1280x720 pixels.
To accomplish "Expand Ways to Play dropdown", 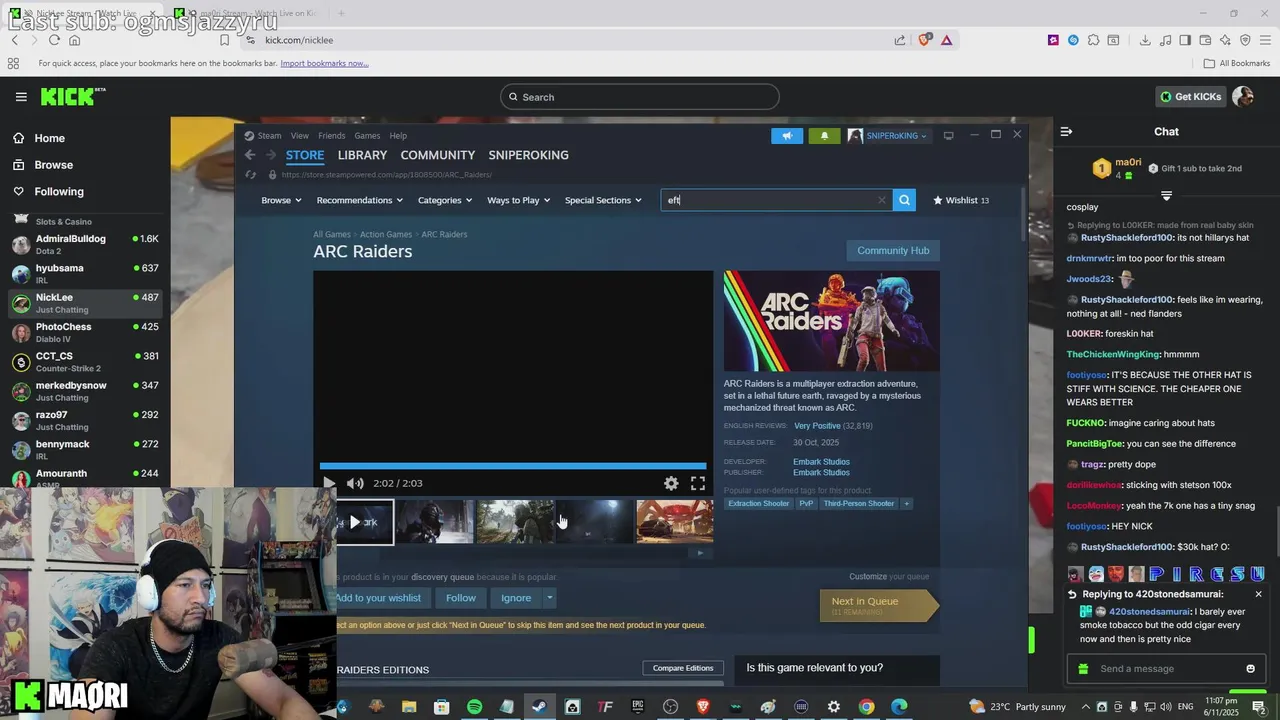I will (x=518, y=200).
